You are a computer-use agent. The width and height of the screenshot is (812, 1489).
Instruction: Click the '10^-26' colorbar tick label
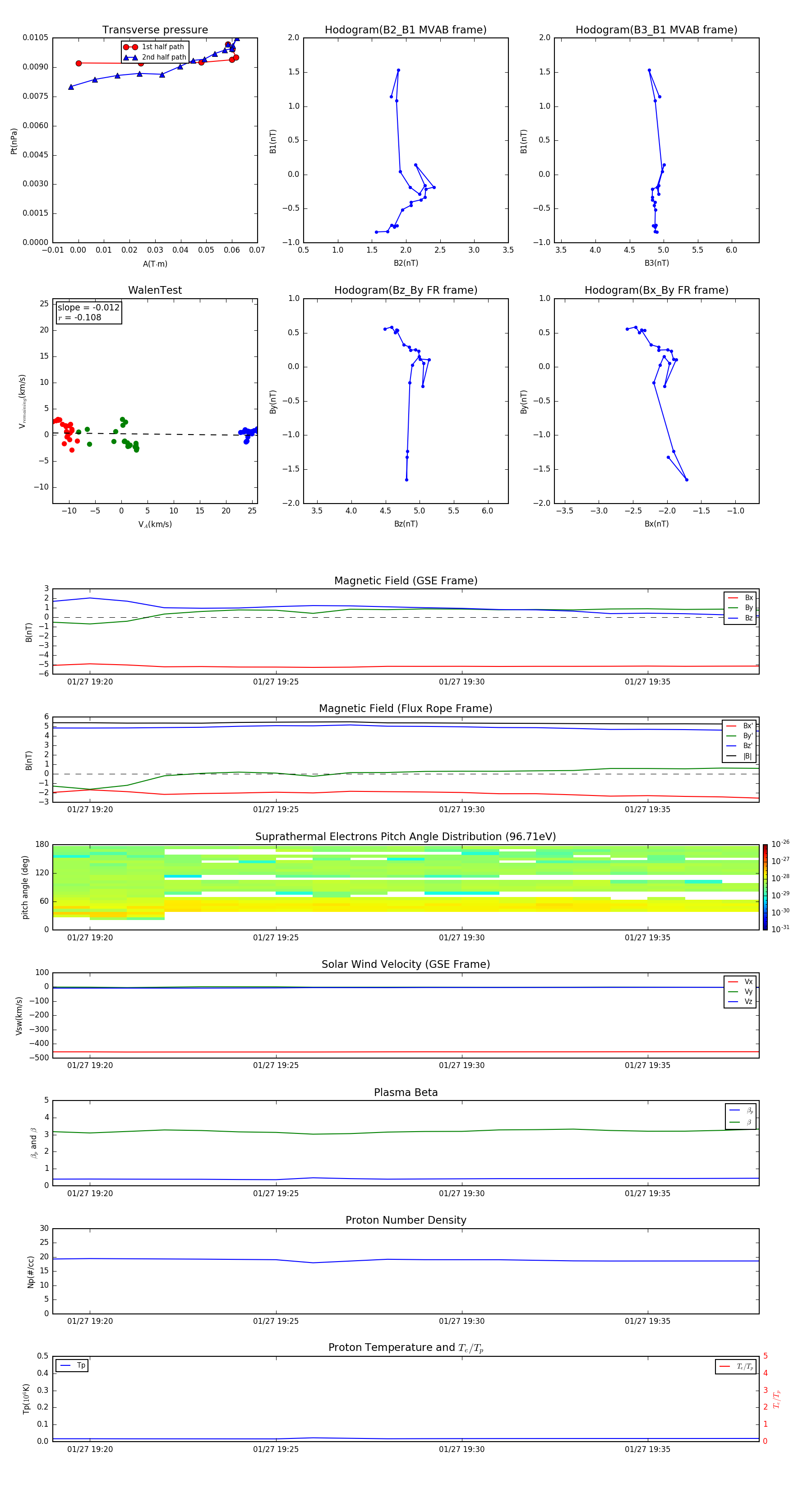pos(780,844)
